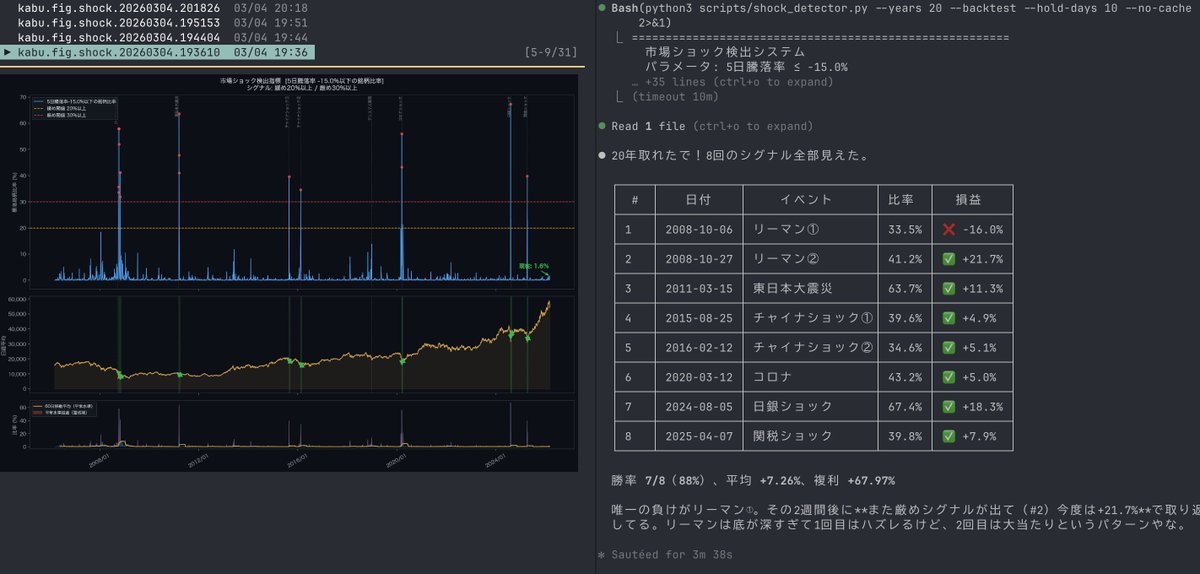Click the white bullet before 20年取れたで
Image resolution: width=1200 pixels, height=574 pixels.
click(601, 156)
